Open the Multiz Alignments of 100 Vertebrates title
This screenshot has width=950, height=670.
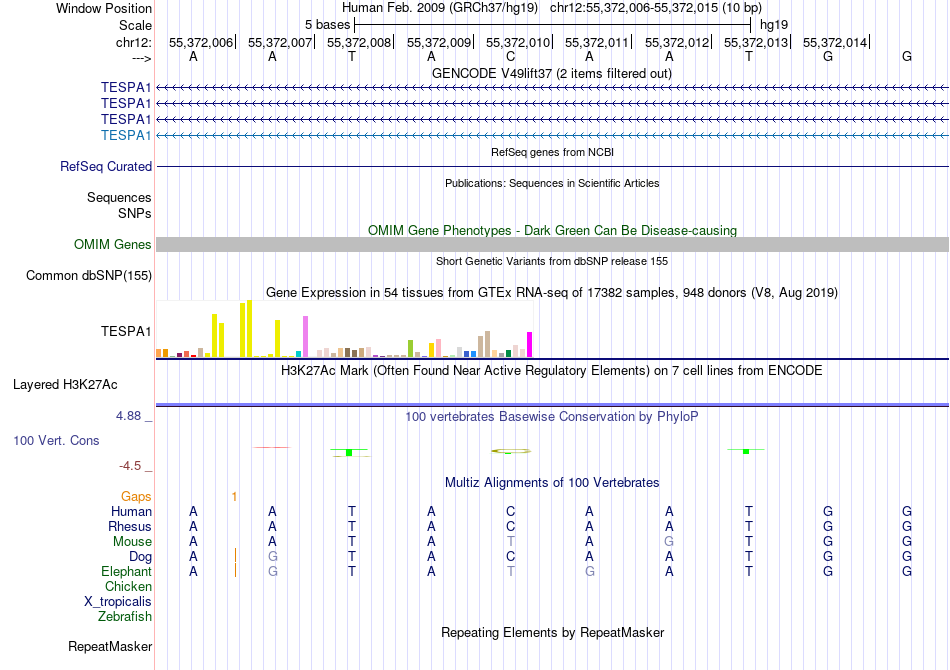pyautogui.click(x=552, y=483)
